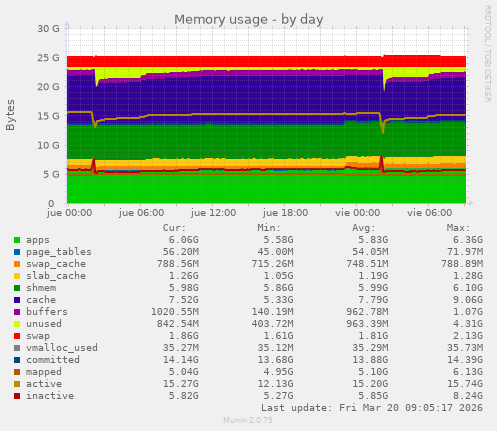
Task: Click the buffers current value 1020.55M
Action: click(175, 312)
